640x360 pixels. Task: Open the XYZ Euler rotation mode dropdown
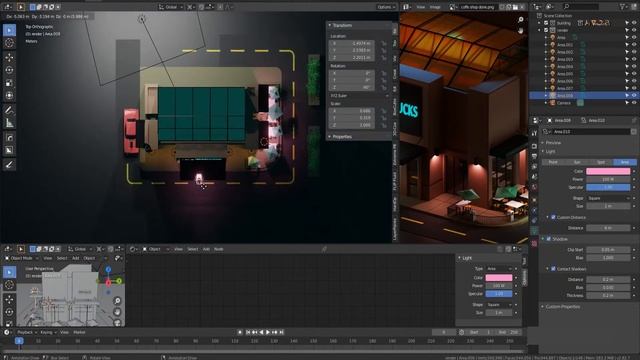tap(359, 96)
